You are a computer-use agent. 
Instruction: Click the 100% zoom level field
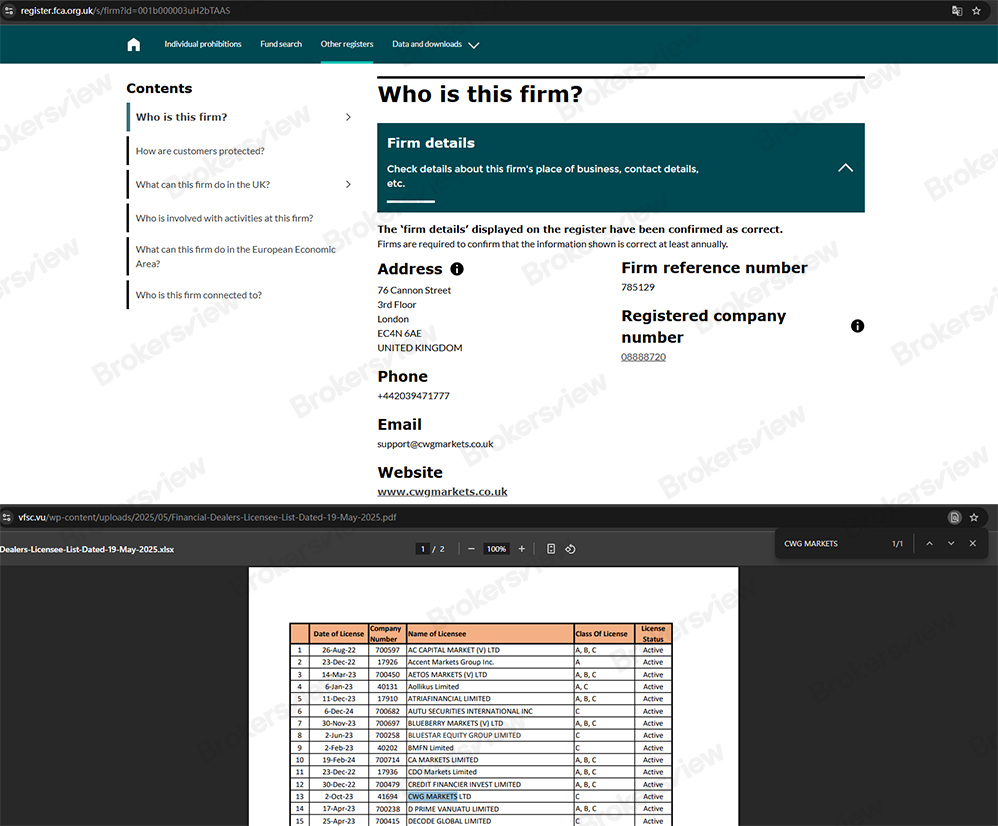pos(496,549)
